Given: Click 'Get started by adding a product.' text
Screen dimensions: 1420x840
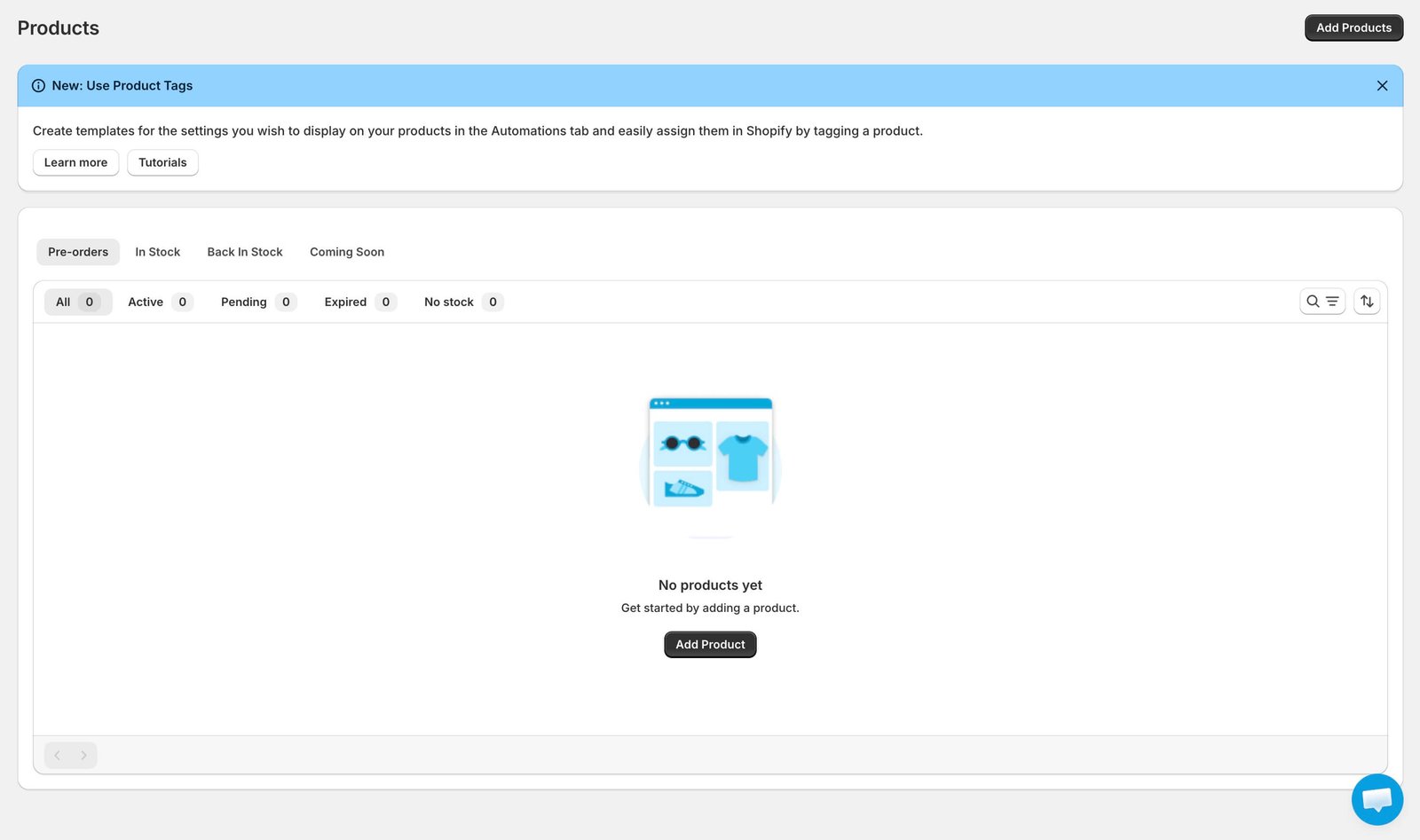Looking at the screenshot, I should pyautogui.click(x=710, y=608).
